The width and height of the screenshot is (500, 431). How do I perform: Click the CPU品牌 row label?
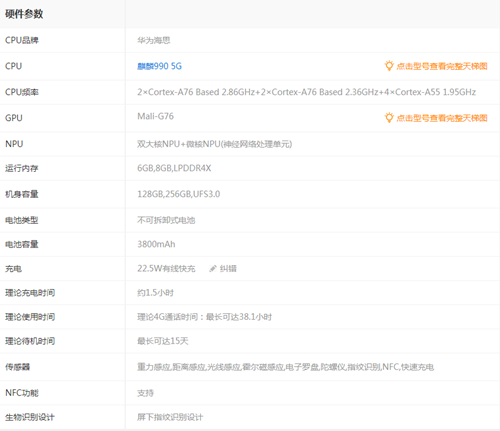click(22, 40)
